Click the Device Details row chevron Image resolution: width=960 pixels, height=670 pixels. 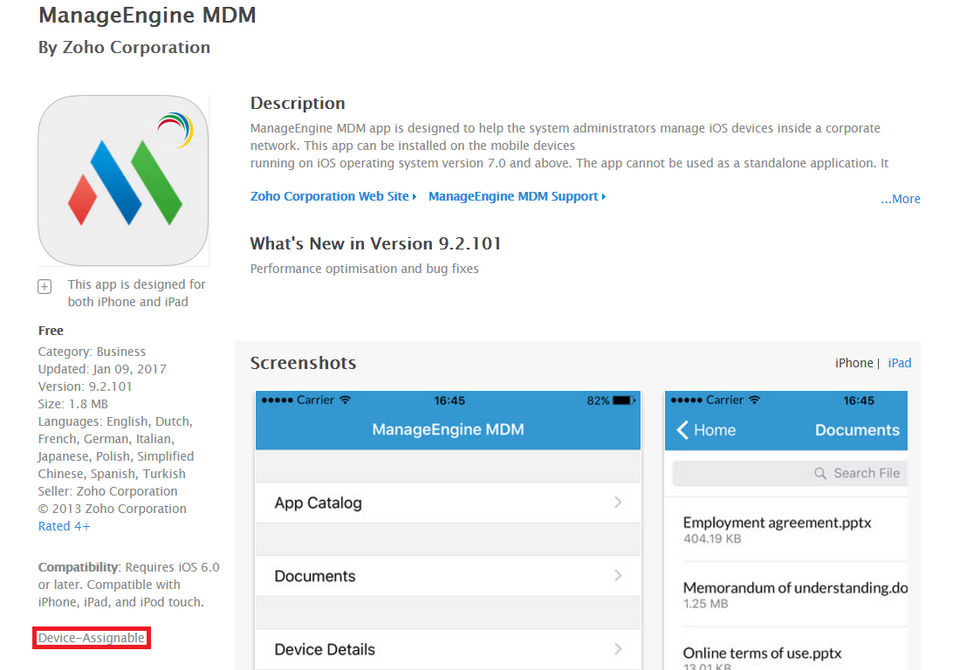[618, 648]
